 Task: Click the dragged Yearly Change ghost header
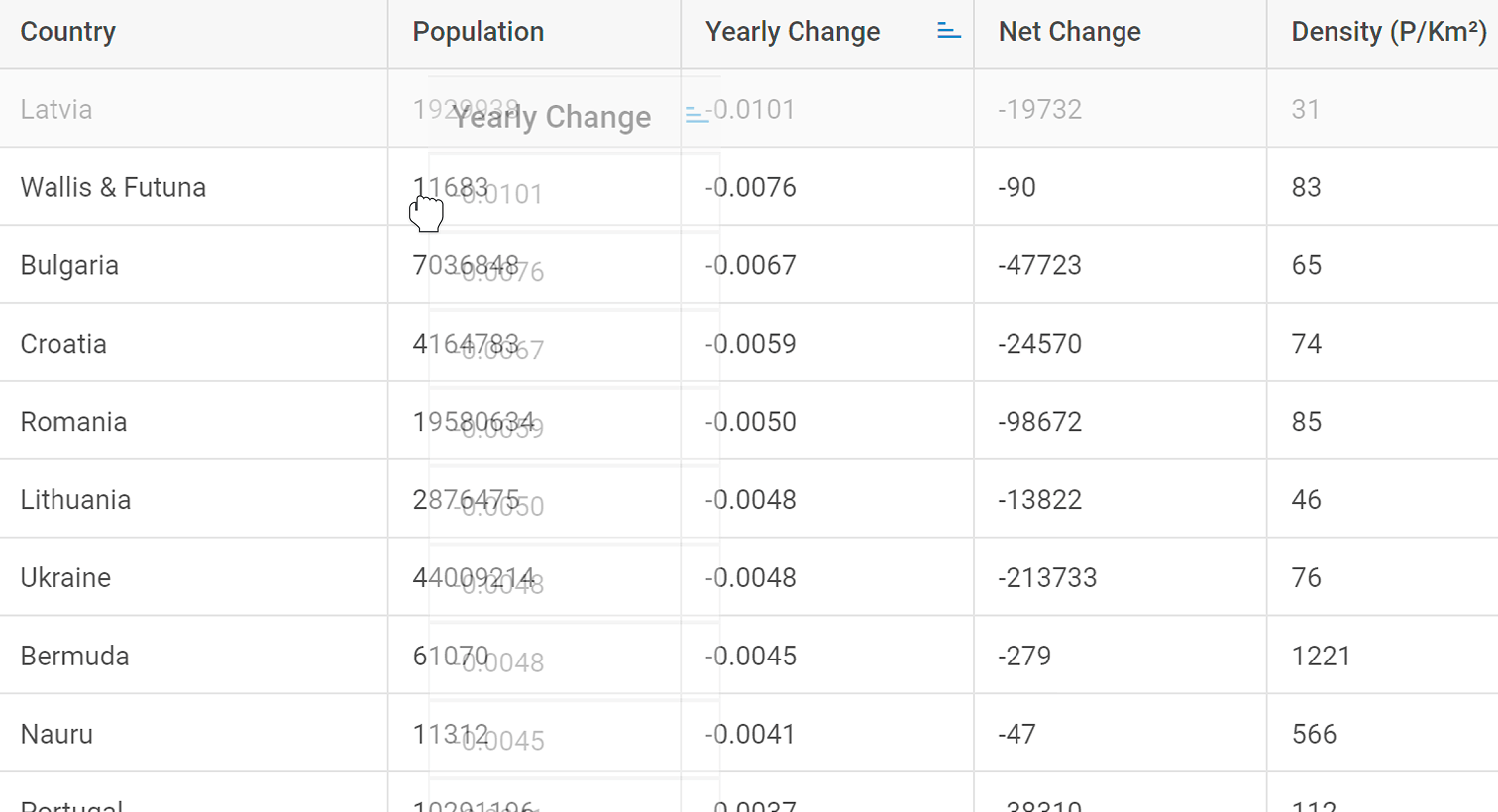(575, 117)
